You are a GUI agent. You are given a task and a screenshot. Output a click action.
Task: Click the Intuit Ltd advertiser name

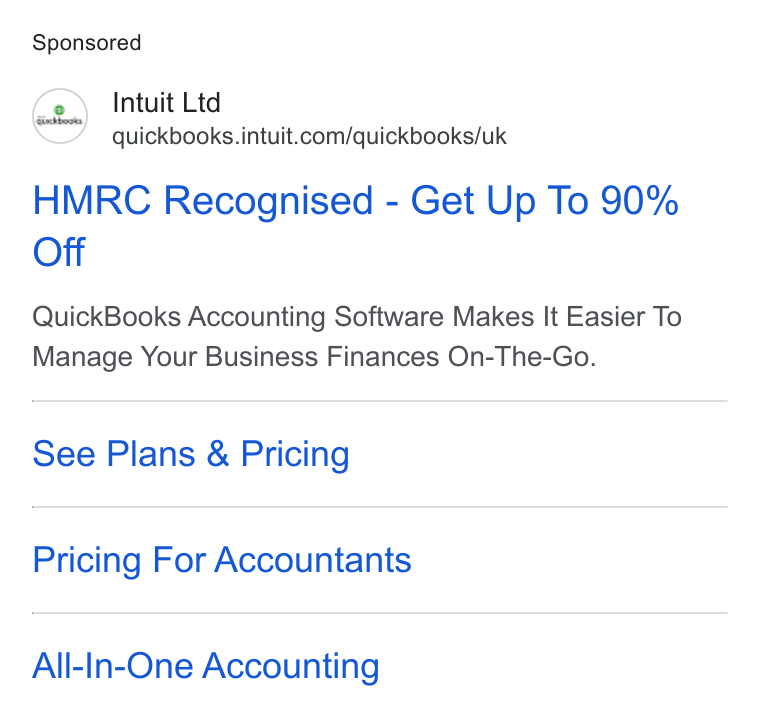pos(166,103)
